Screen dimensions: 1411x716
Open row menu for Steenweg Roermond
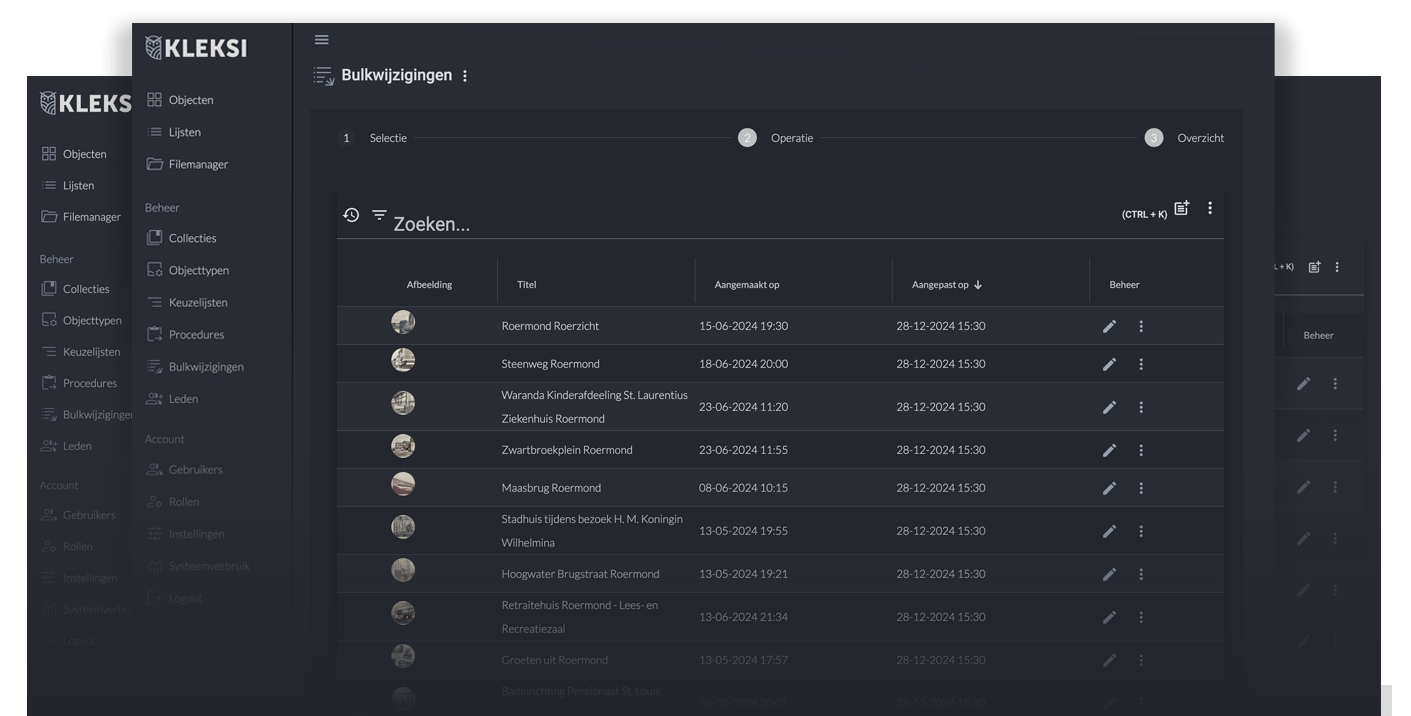(x=1141, y=364)
